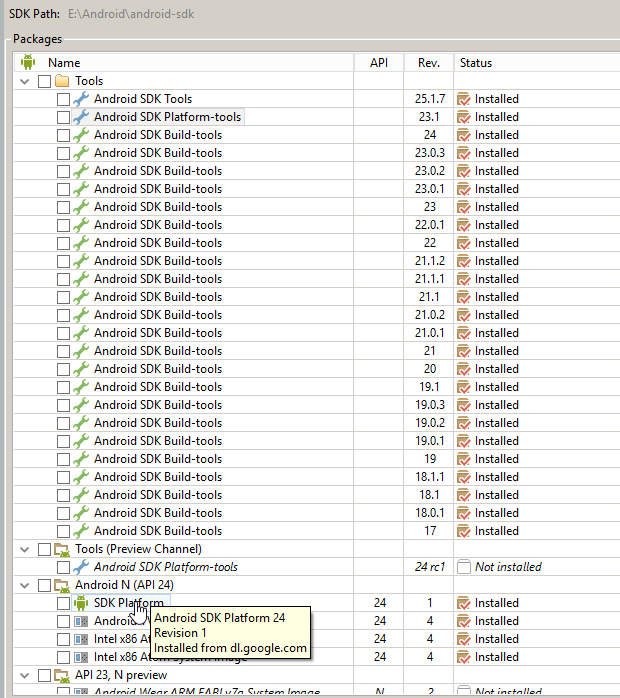Click the Installed status icon for Android SDK Tools
The image size is (620, 698).
tap(464, 99)
